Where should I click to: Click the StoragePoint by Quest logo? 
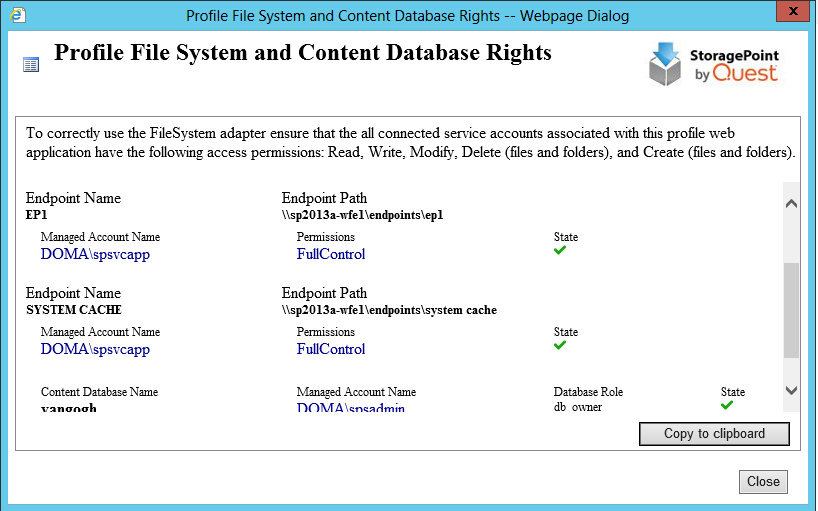pyautogui.click(x=712, y=64)
